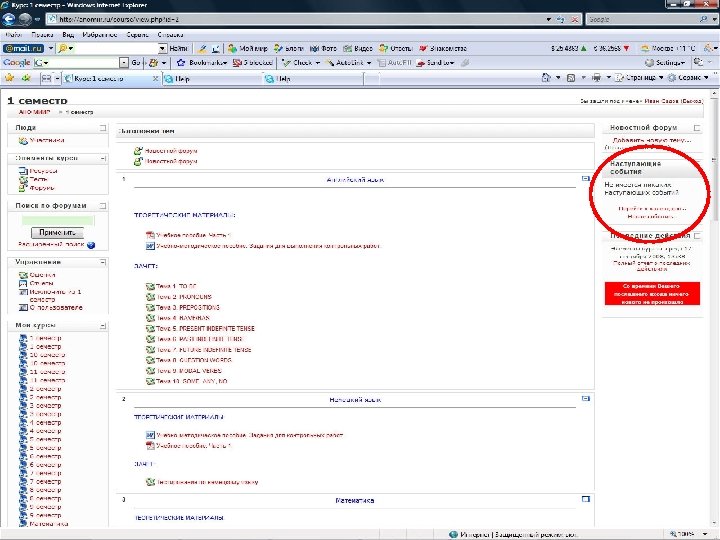The height and width of the screenshot is (540, 720).
Task: Toggle single-section view for section 2
Action: tap(586, 399)
